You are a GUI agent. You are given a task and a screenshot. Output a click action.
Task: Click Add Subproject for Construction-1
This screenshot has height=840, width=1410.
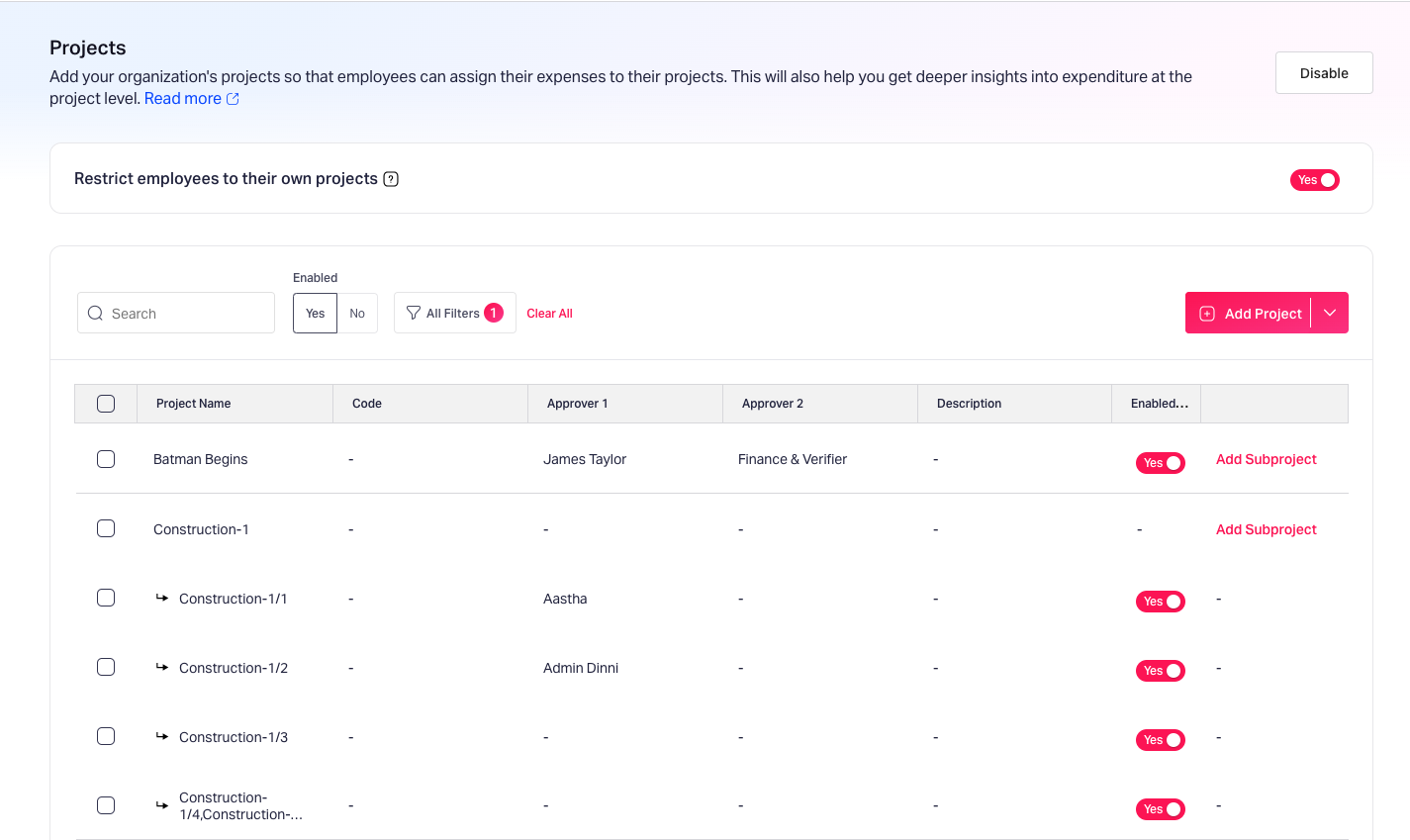click(x=1266, y=529)
